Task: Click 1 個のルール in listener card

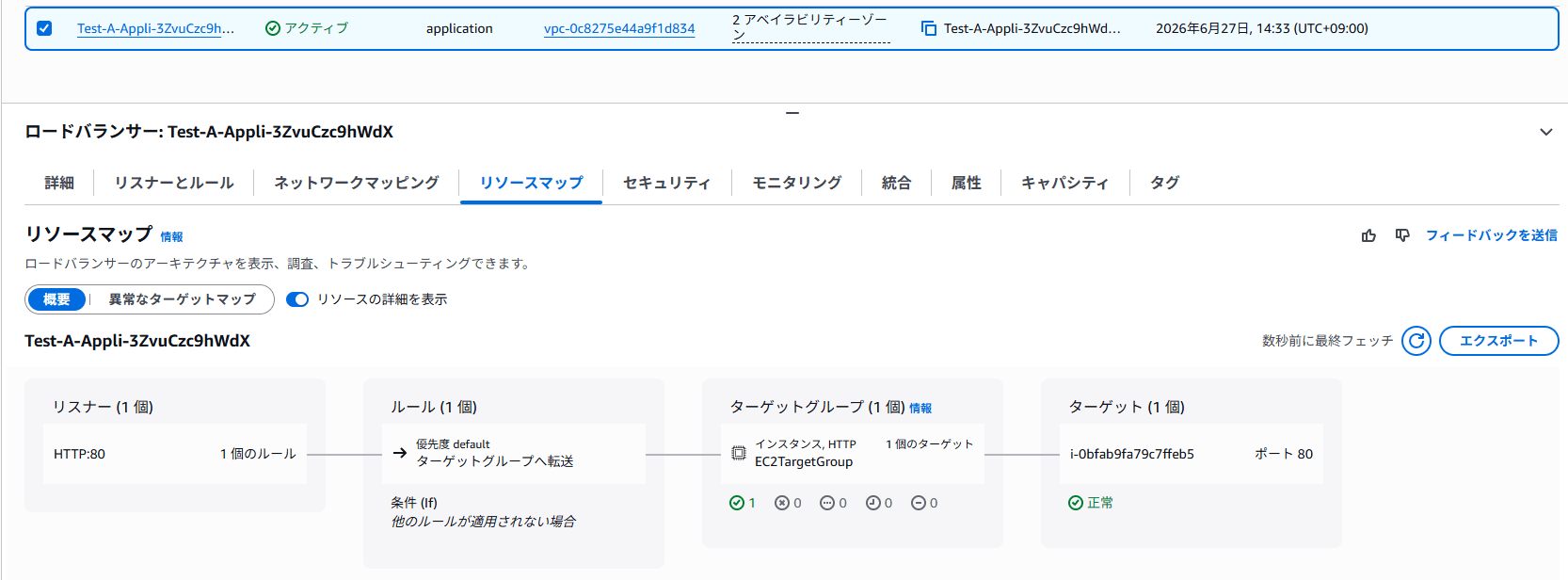Action: click(258, 454)
